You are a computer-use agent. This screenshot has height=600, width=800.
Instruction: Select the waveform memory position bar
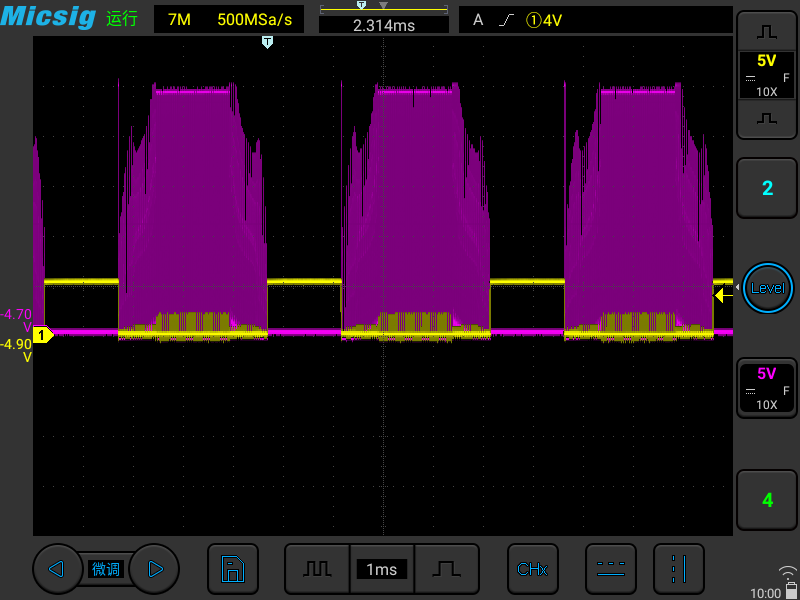(384, 8)
